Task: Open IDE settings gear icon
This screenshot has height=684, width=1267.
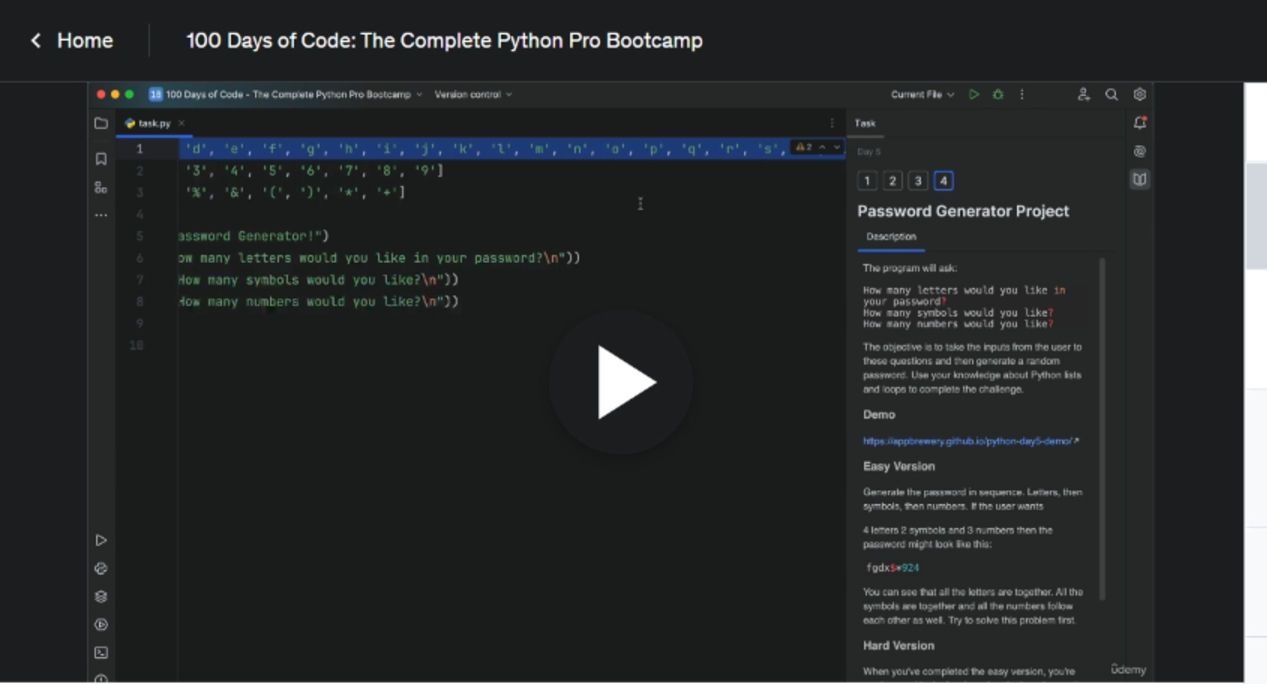Action: (x=1140, y=95)
